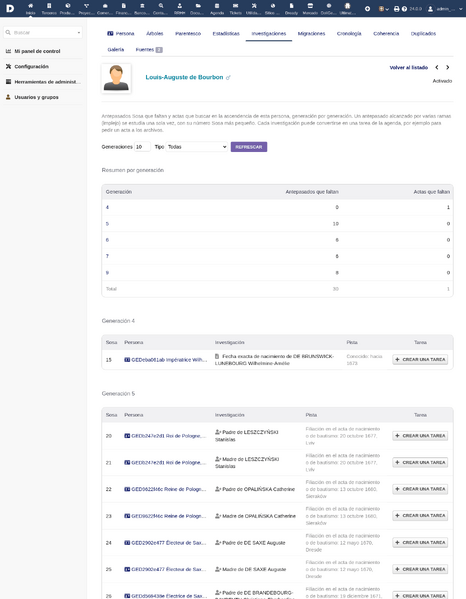
Task: Click the help question mark icon
Action: (x=404, y=8)
